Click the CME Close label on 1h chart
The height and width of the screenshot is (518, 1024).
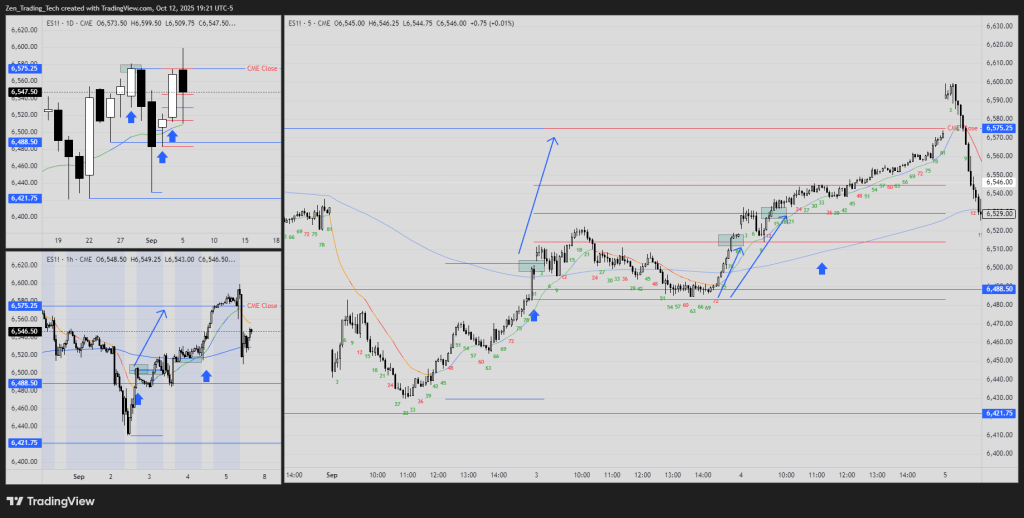(262, 305)
